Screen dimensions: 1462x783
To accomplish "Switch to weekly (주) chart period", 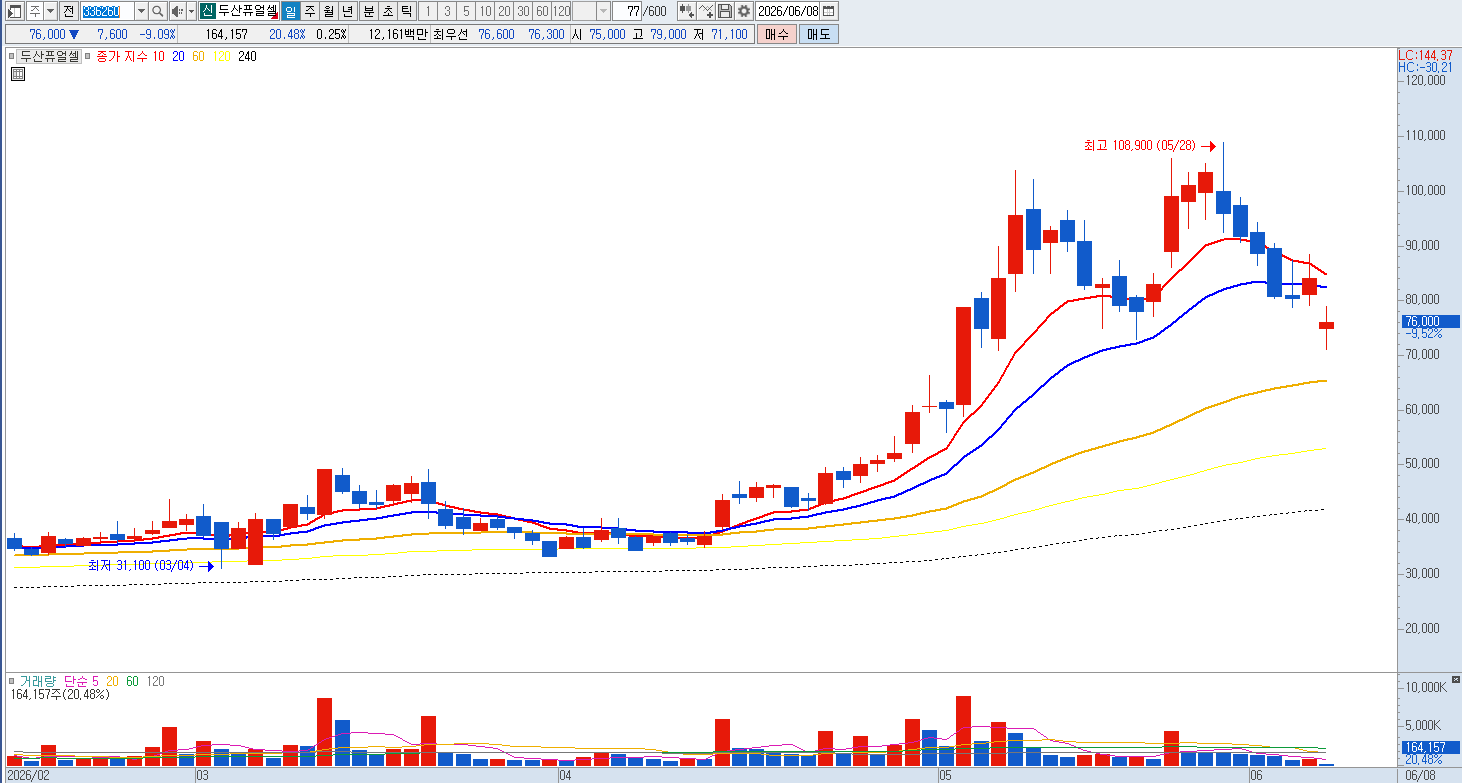I will click(309, 11).
